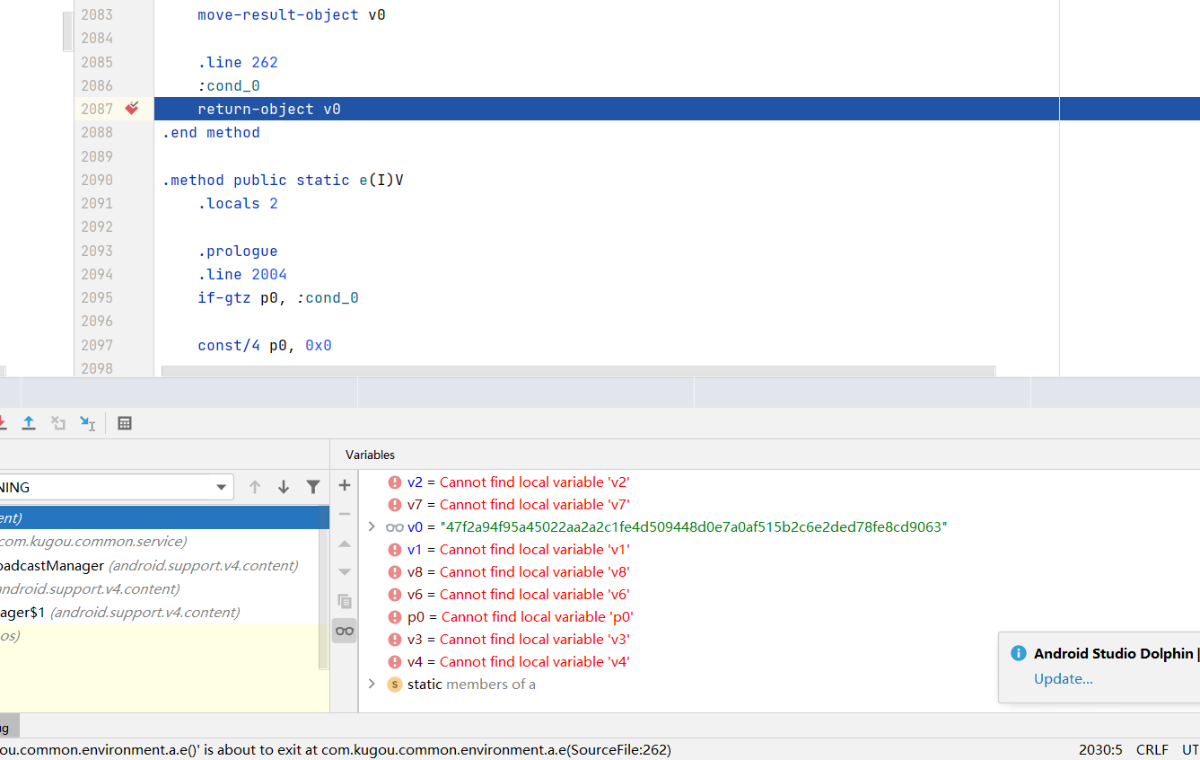Open the frames filter funnel icon
The image size is (1200, 760).
pos(313,487)
